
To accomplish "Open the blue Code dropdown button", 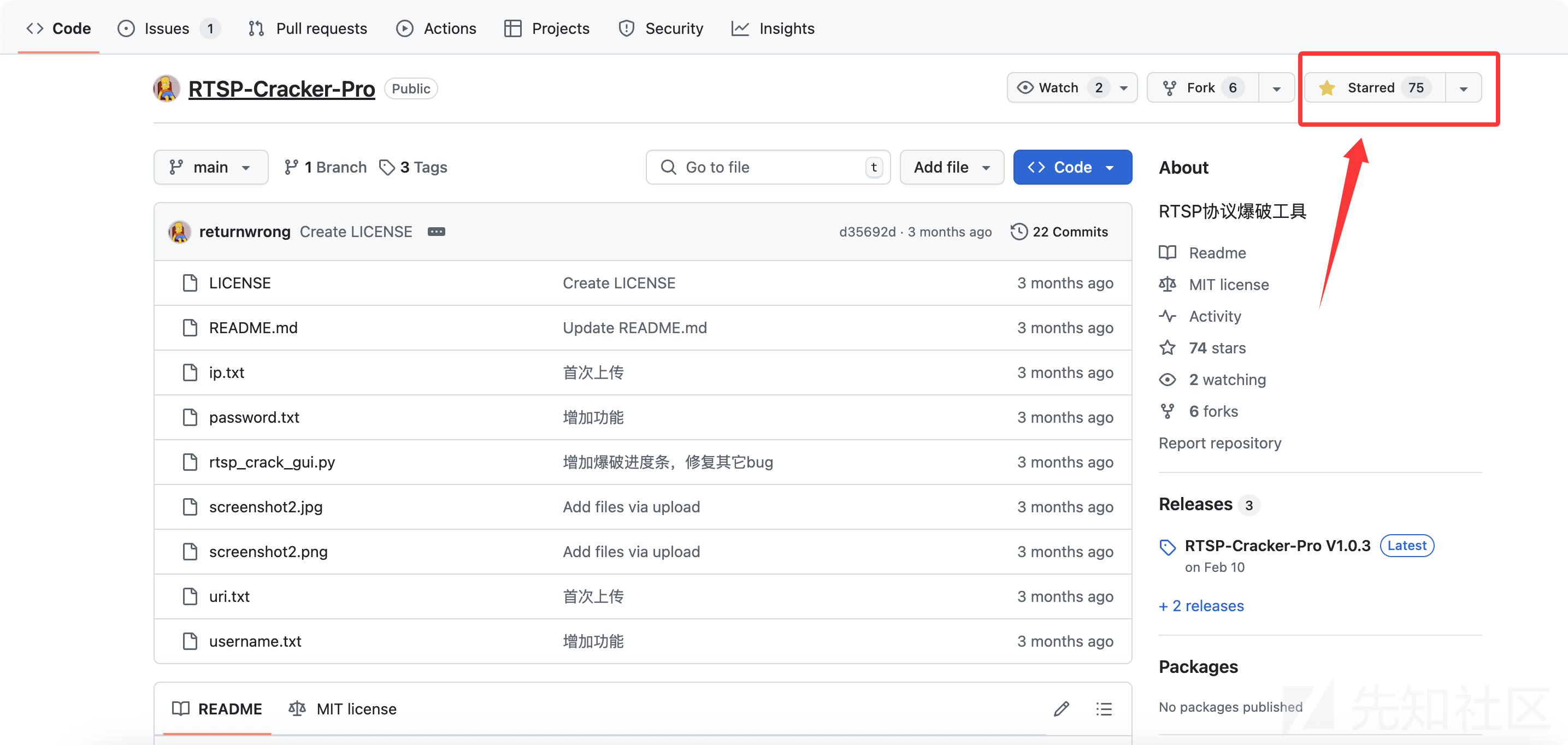I will pyautogui.click(x=1072, y=167).
